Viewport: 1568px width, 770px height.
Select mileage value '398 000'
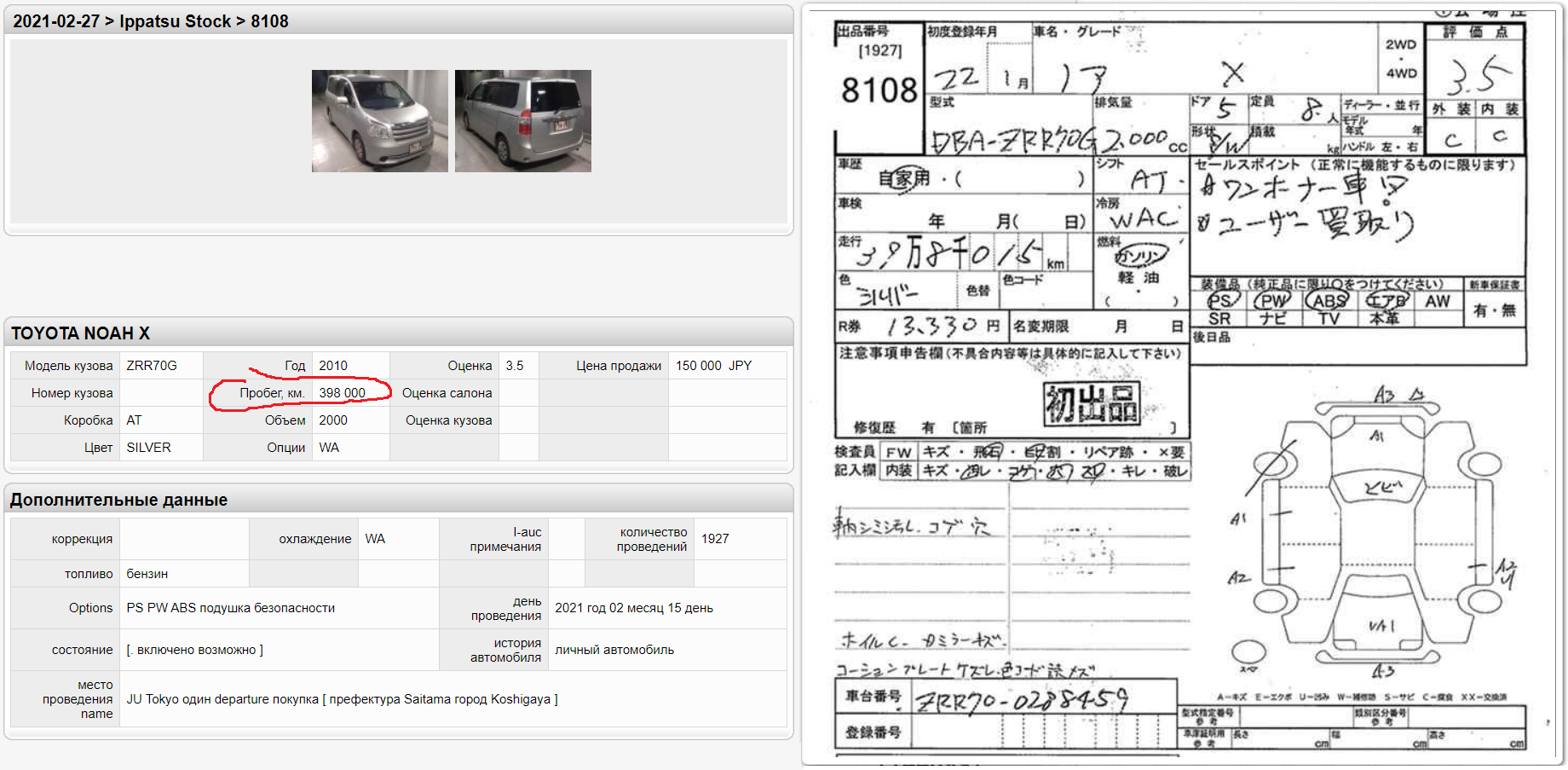coord(342,393)
